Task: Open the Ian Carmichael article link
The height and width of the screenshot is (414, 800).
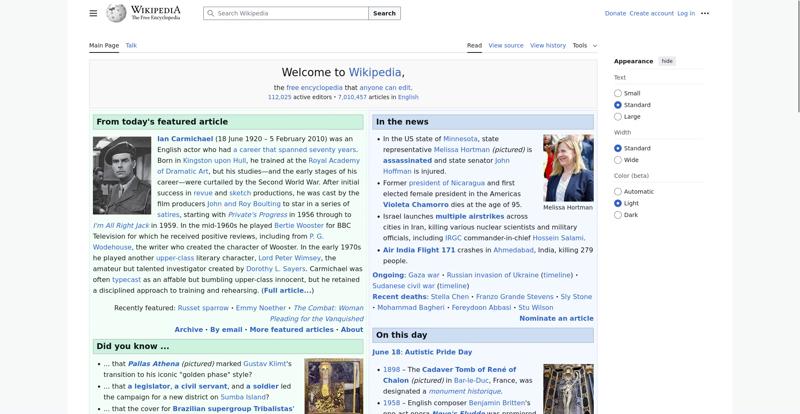Action: coord(185,139)
